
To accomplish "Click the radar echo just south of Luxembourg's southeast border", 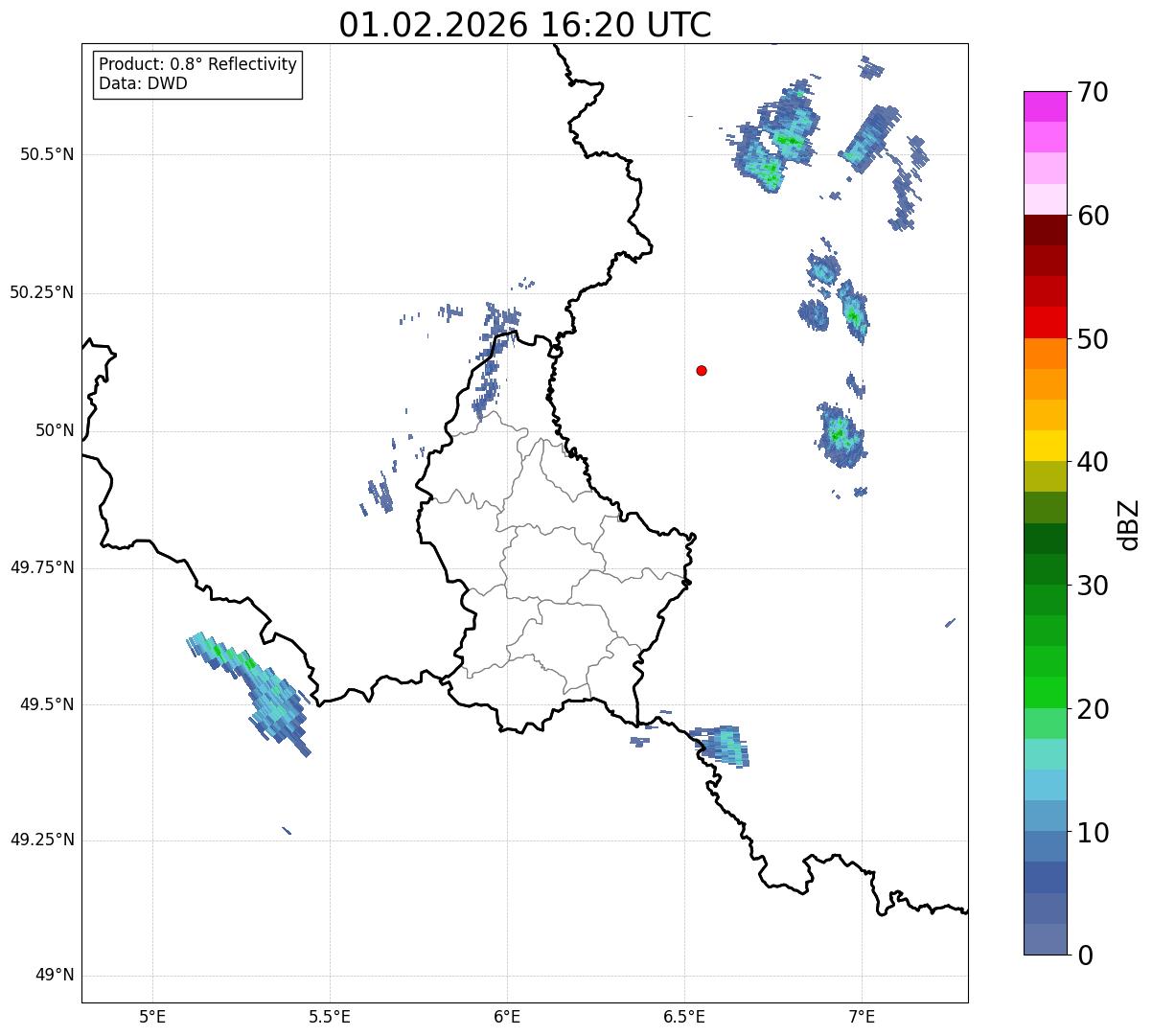I will [720, 746].
